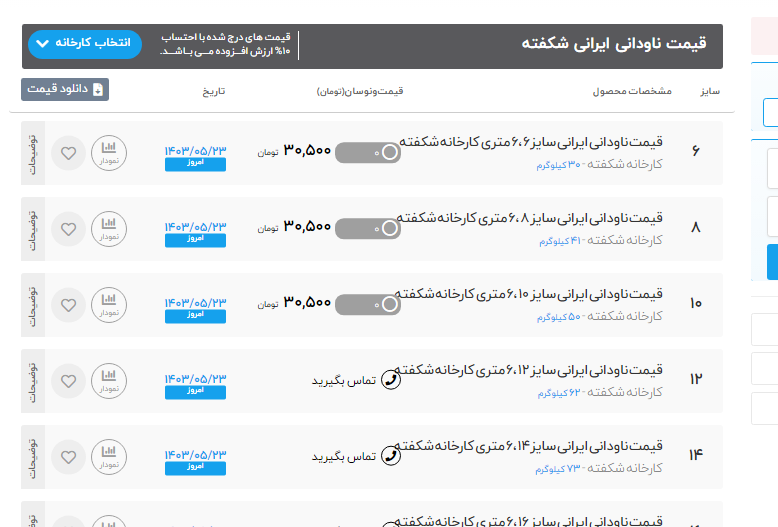This screenshot has width=778, height=527.
Task: Add the size 14 product to favorites
Action: coord(68,457)
